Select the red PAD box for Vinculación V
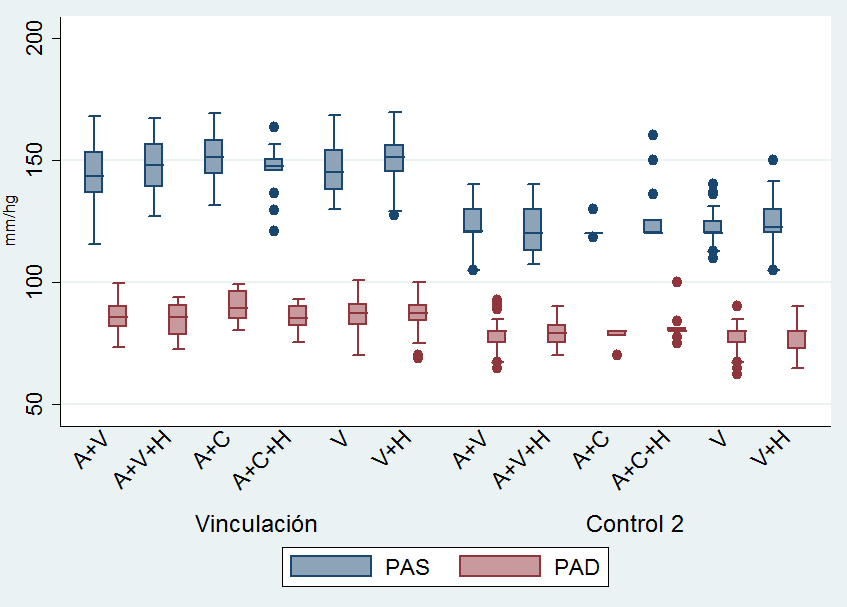 tap(358, 314)
